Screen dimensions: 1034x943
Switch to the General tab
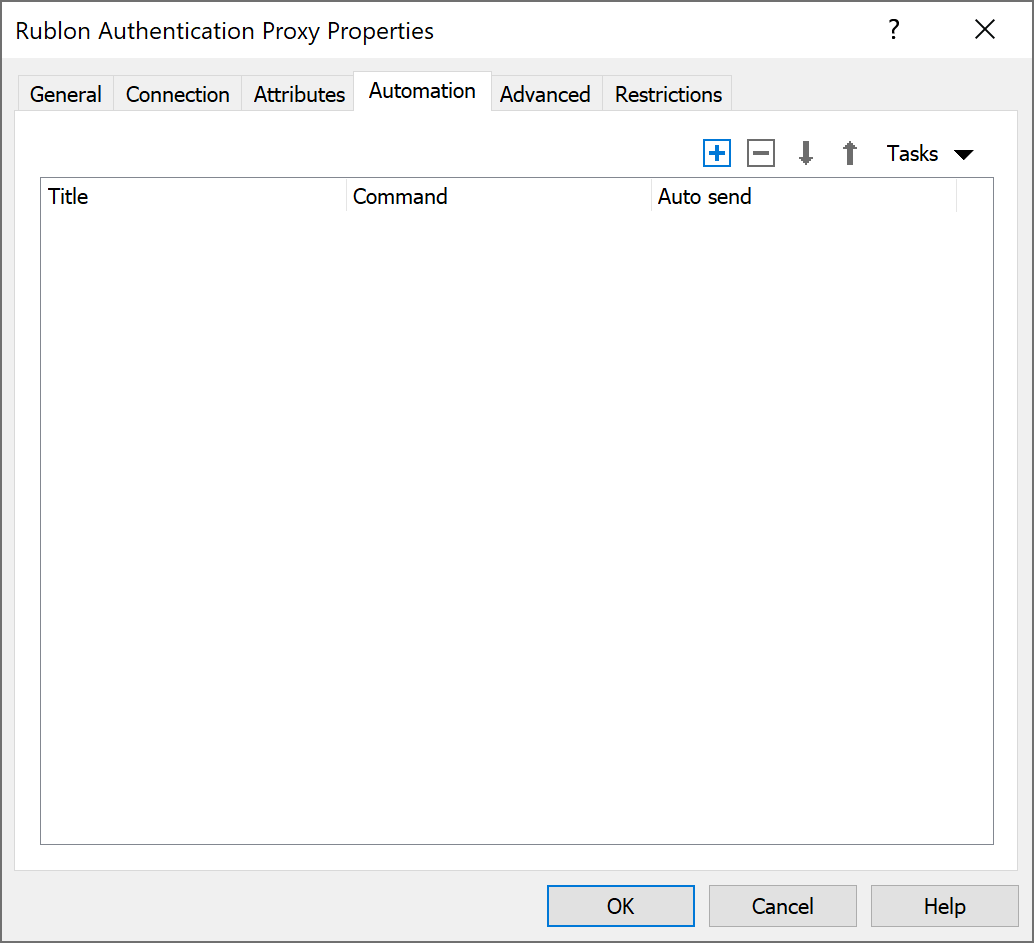66,94
